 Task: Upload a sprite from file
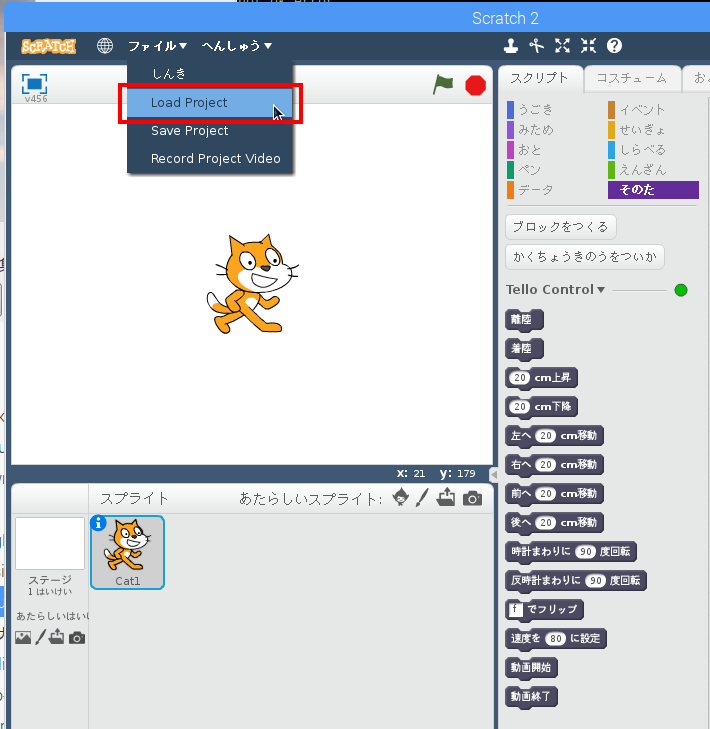[x=446, y=497]
